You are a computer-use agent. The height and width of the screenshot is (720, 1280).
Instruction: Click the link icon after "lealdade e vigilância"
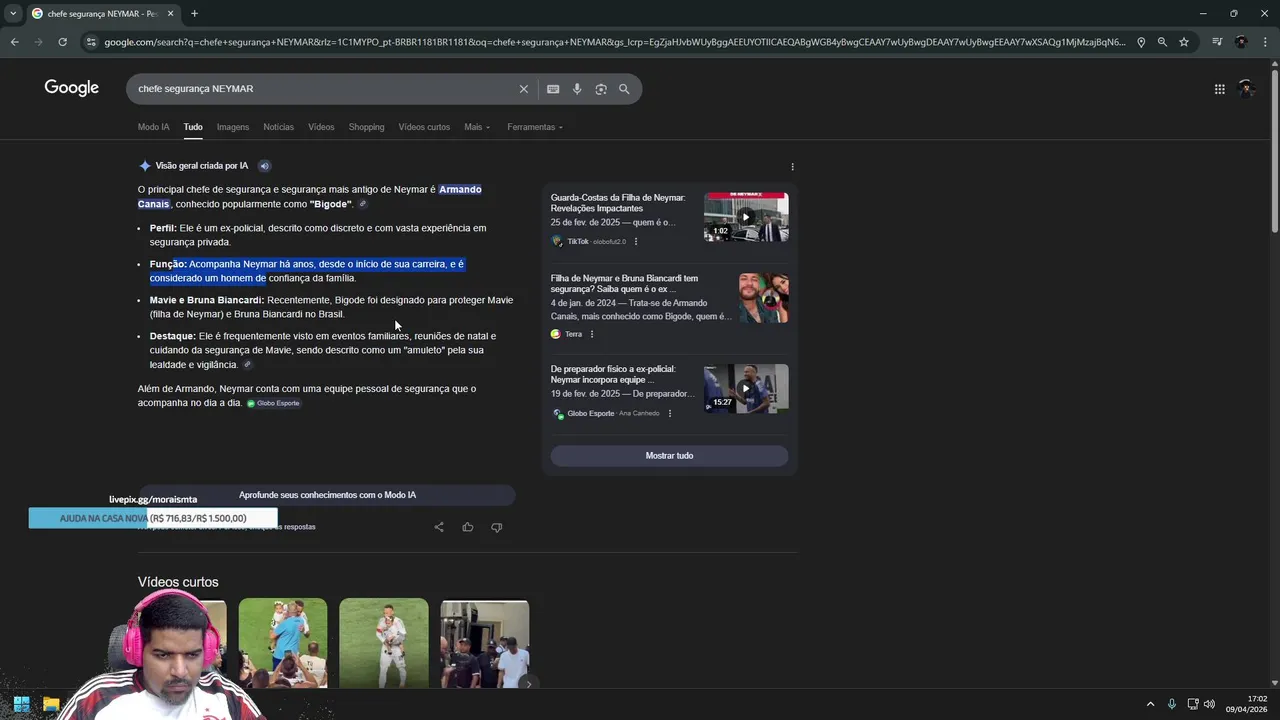[248, 365]
